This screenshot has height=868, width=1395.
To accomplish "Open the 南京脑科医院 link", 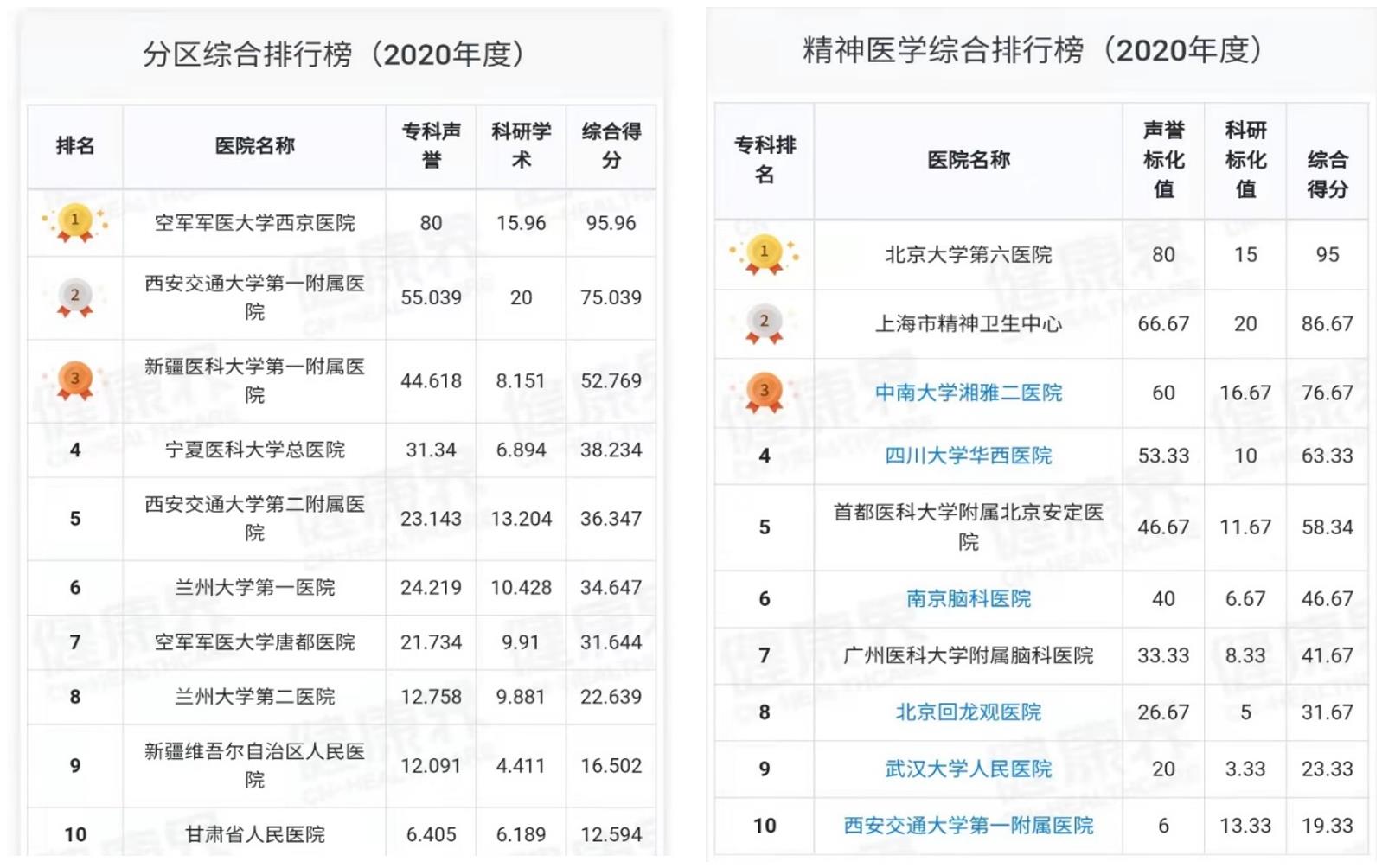I will pyautogui.click(x=969, y=599).
